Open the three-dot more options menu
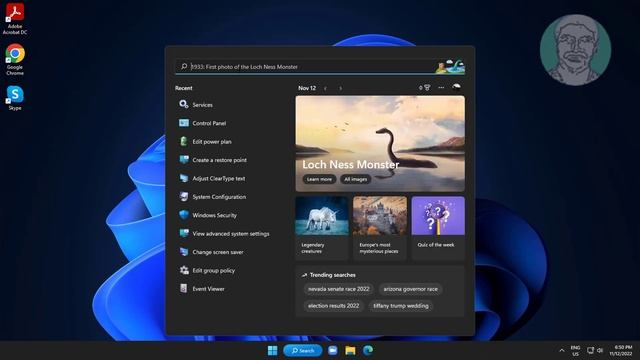The width and height of the screenshot is (640, 360). pos(441,87)
